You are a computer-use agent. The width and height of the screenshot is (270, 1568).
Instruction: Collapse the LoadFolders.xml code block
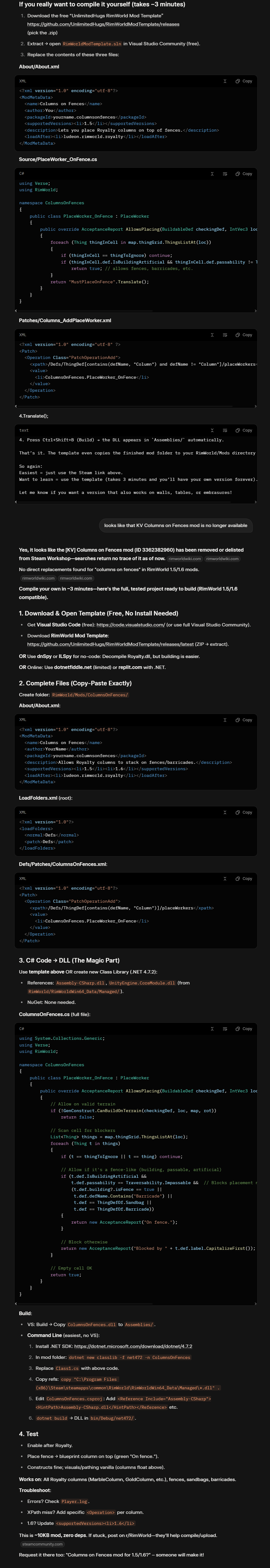coord(225,812)
